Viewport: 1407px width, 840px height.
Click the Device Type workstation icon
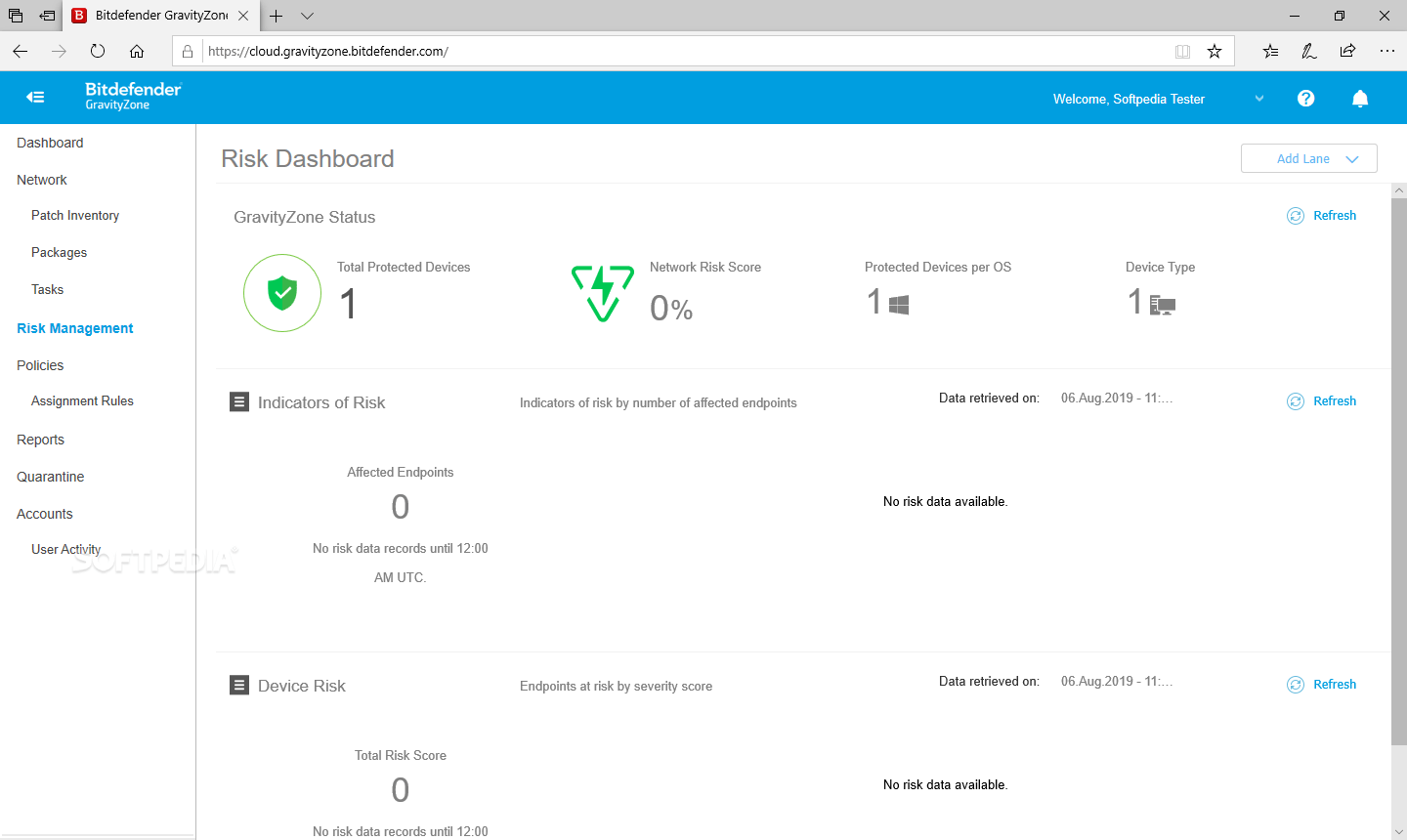click(1163, 306)
